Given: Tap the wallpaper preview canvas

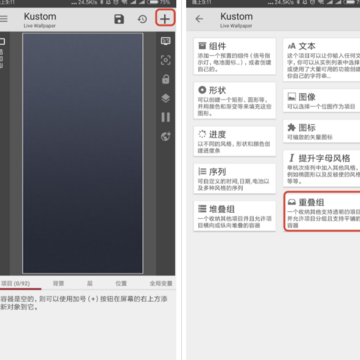Looking at the screenshot, I should [x=83, y=153].
